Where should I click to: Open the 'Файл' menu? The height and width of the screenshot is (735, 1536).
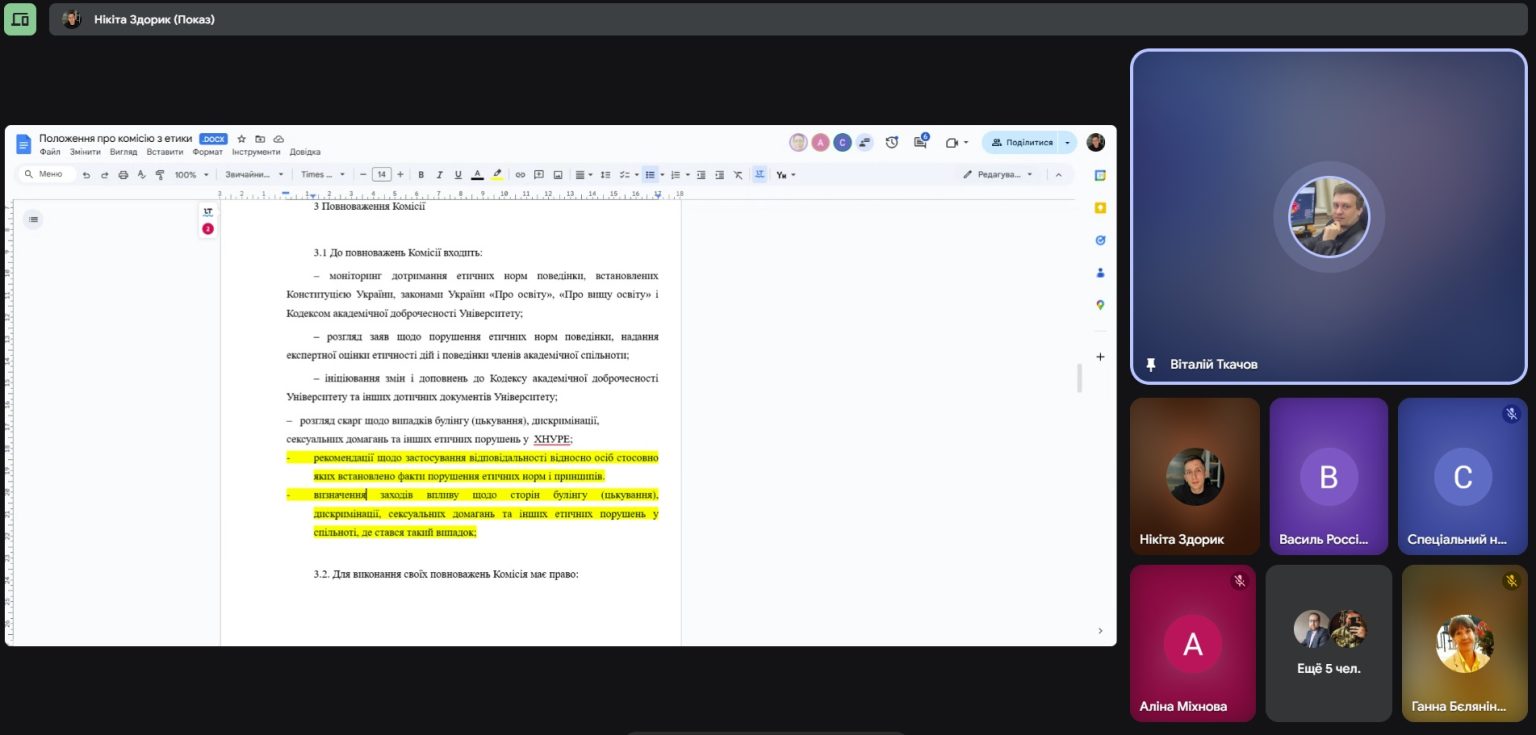click(x=50, y=152)
